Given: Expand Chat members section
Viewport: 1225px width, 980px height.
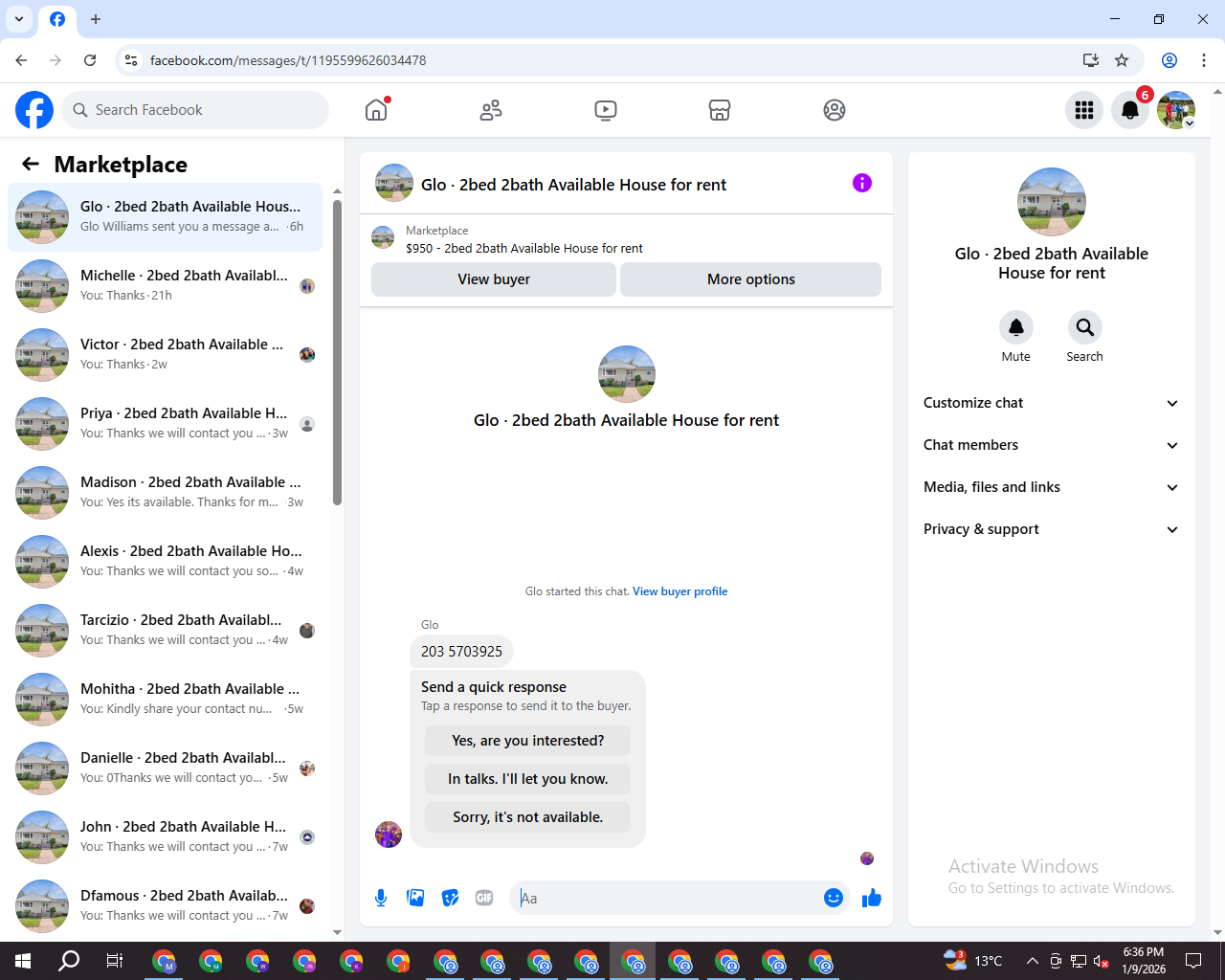Looking at the screenshot, I should [1051, 445].
